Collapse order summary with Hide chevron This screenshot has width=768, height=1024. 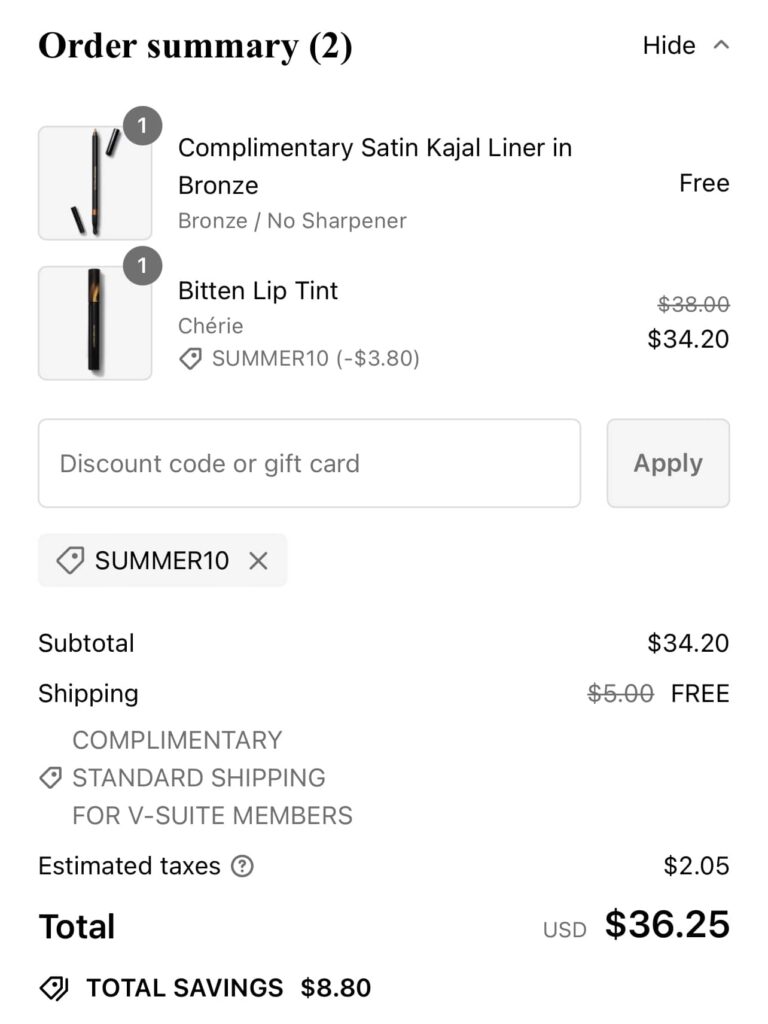click(x=721, y=46)
